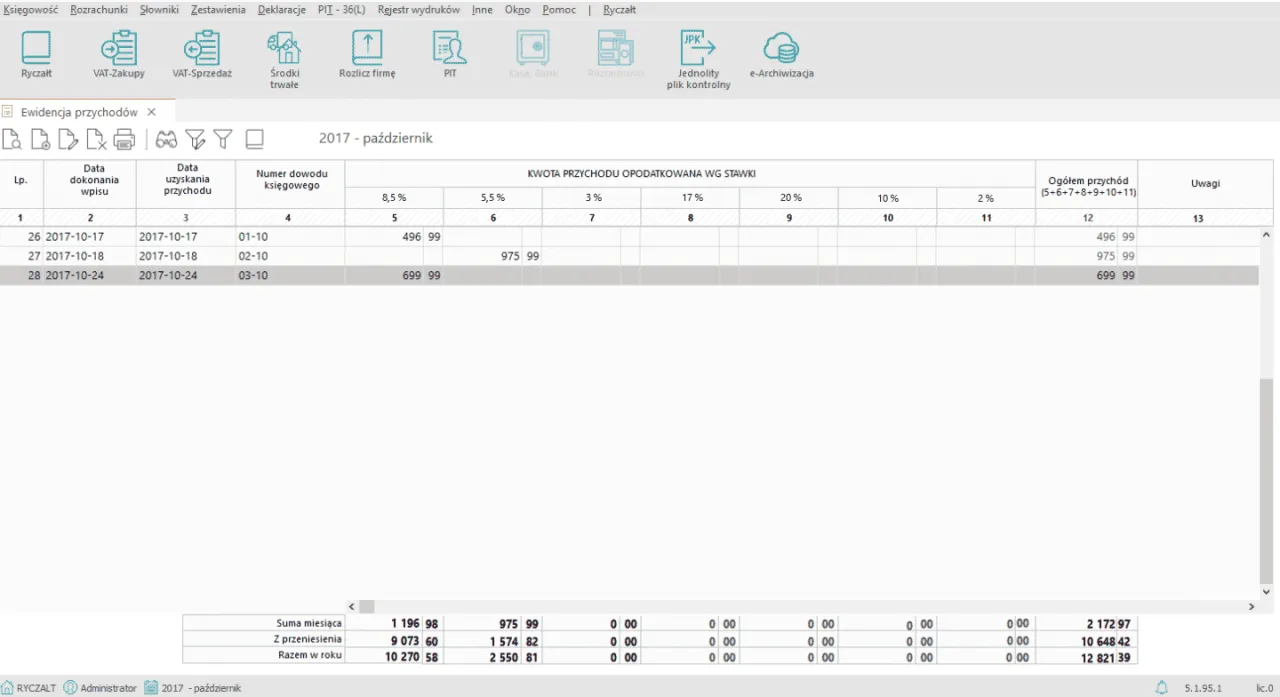Open the Słowniki menu
This screenshot has height=697, width=1280.
pyautogui.click(x=158, y=9)
